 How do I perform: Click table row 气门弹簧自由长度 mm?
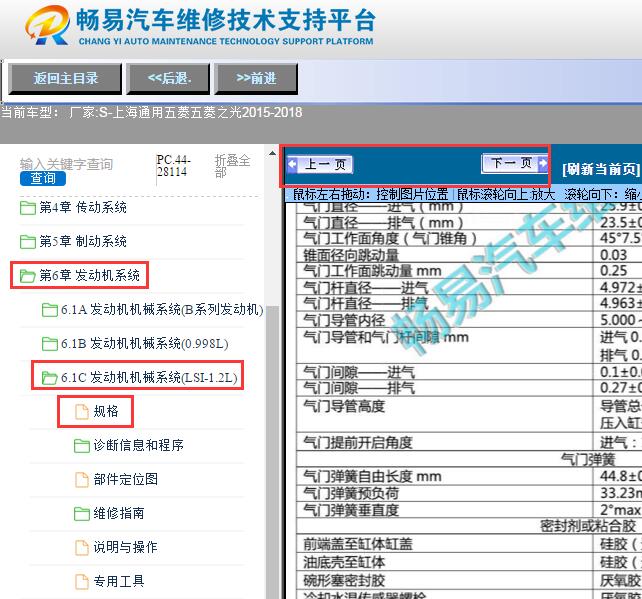click(469, 477)
